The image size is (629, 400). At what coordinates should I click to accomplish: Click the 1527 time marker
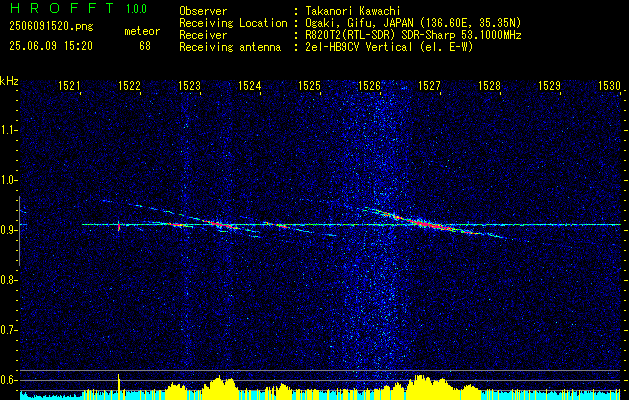pos(429,85)
